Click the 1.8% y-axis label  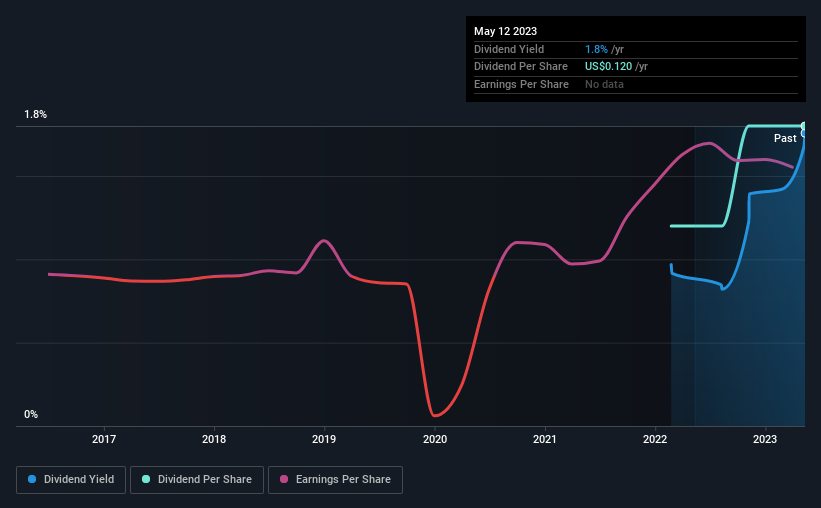36,114
